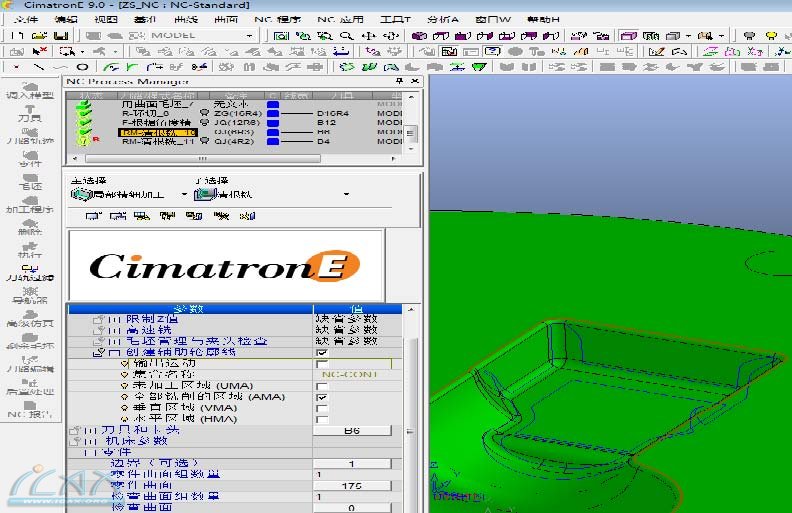Image resolution: width=792 pixels, height=513 pixels.
Task: Open the 子选择 sub selection dropdown
Action: click(x=346, y=194)
